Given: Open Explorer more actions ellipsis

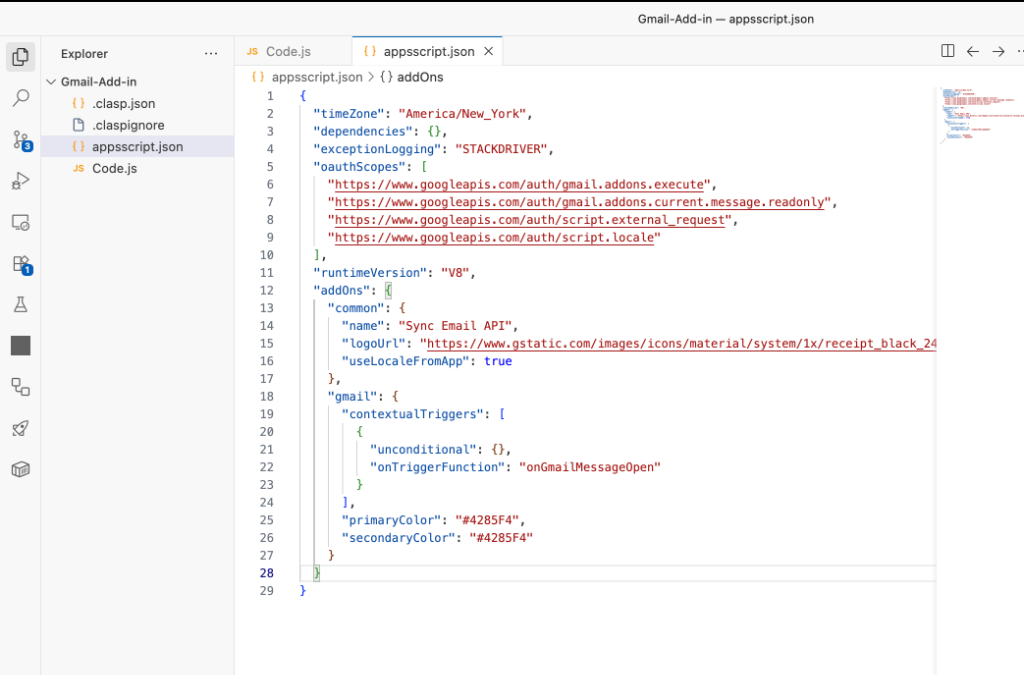Looking at the screenshot, I should pyautogui.click(x=211, y=54).
